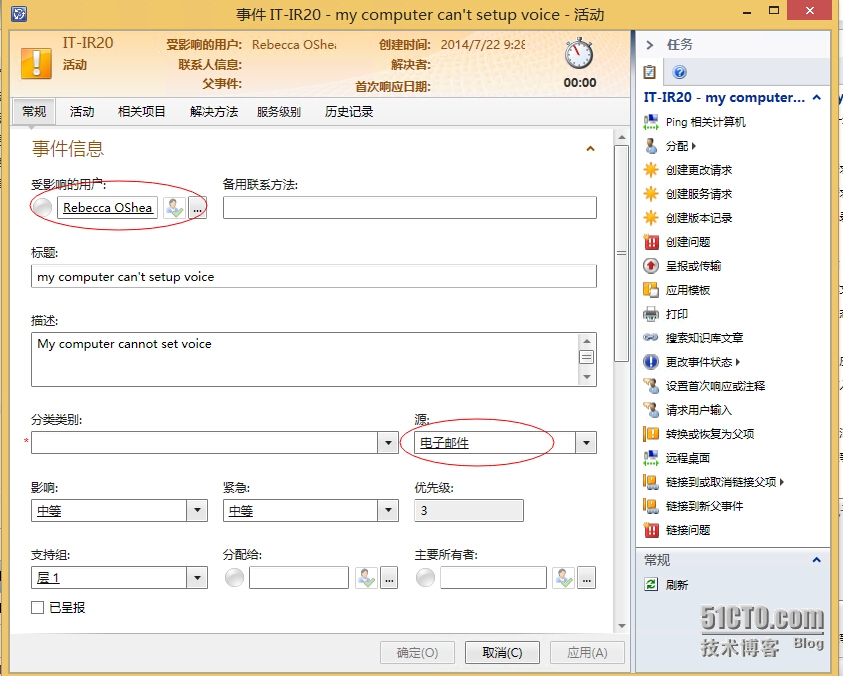Click the Rebecca OShea user link

click(108, 208)
